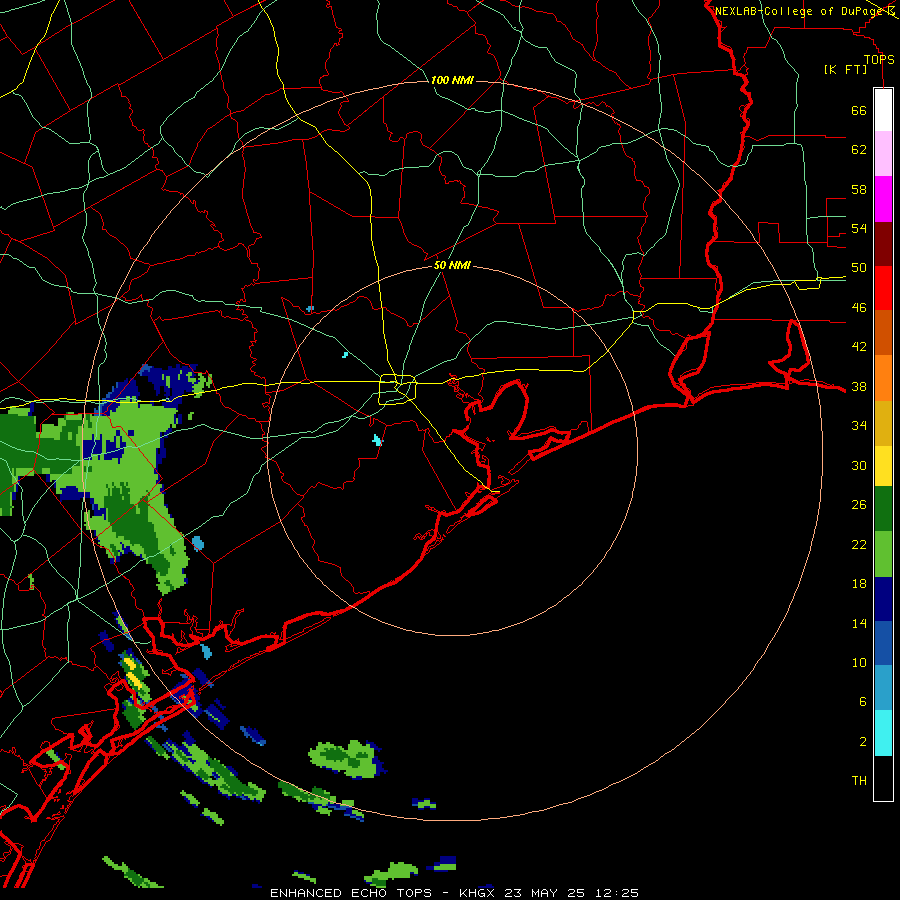Click the small cyan echo inside 50 NMI ring
The height and width of the screenshot is (900, 900).
tap(377, 440)
